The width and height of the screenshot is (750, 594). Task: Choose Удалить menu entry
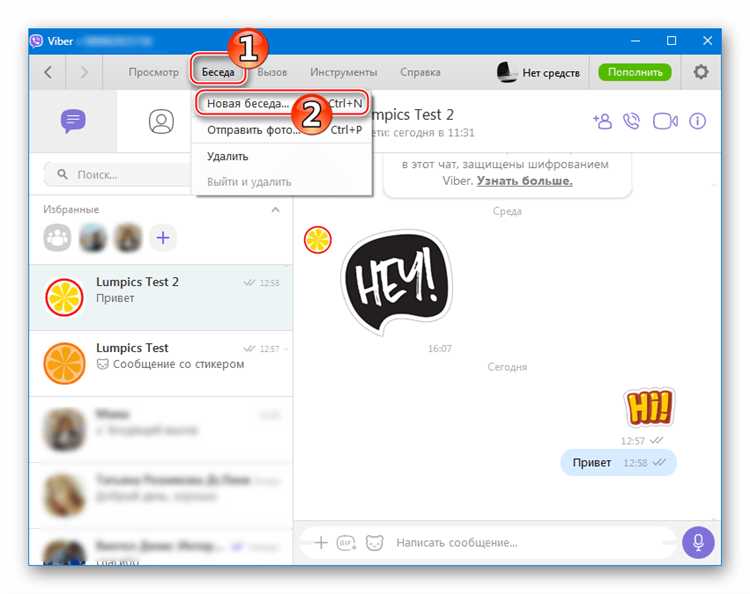click(282, 156)
